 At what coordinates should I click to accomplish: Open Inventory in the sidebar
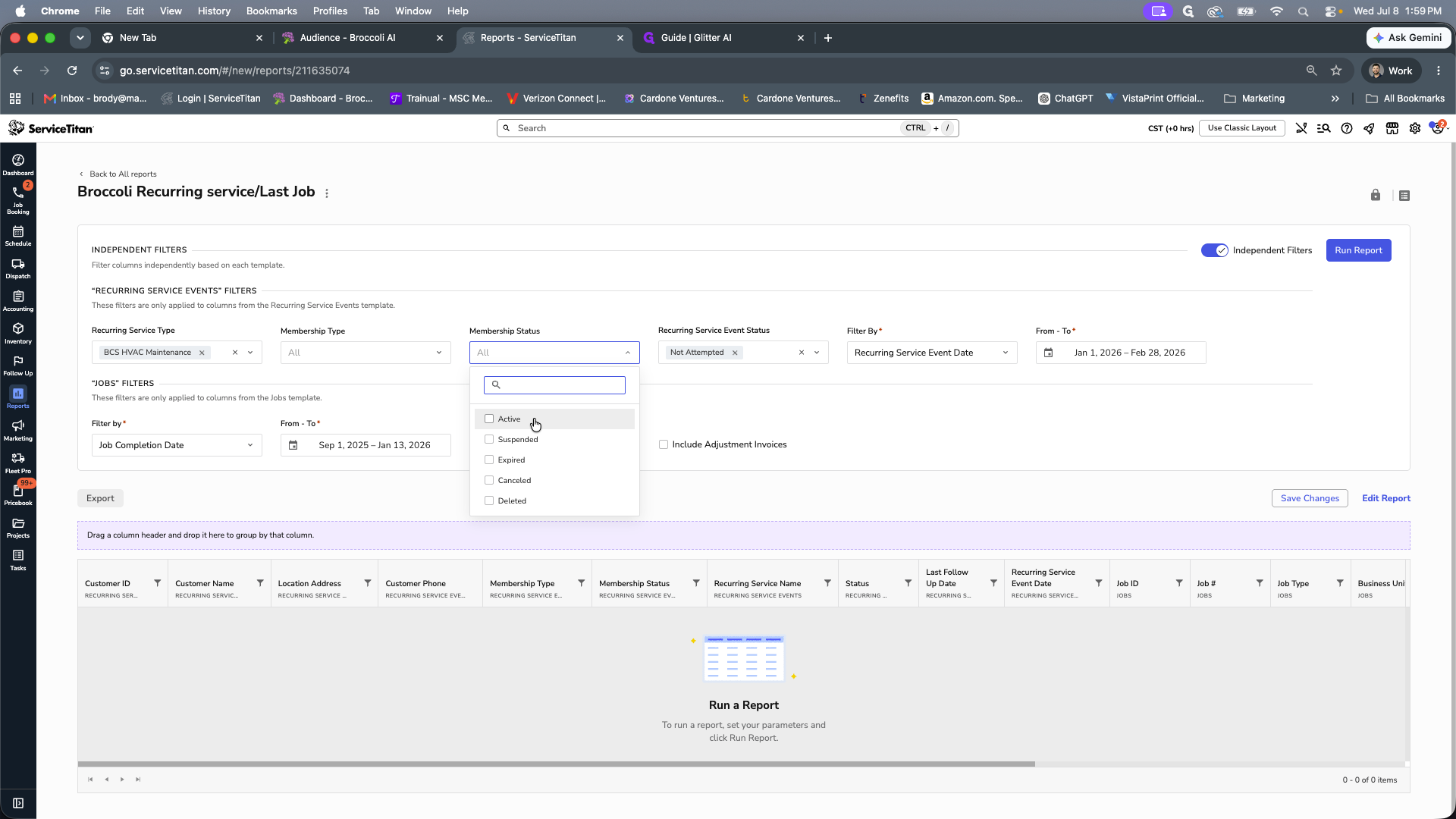point(18,334)
